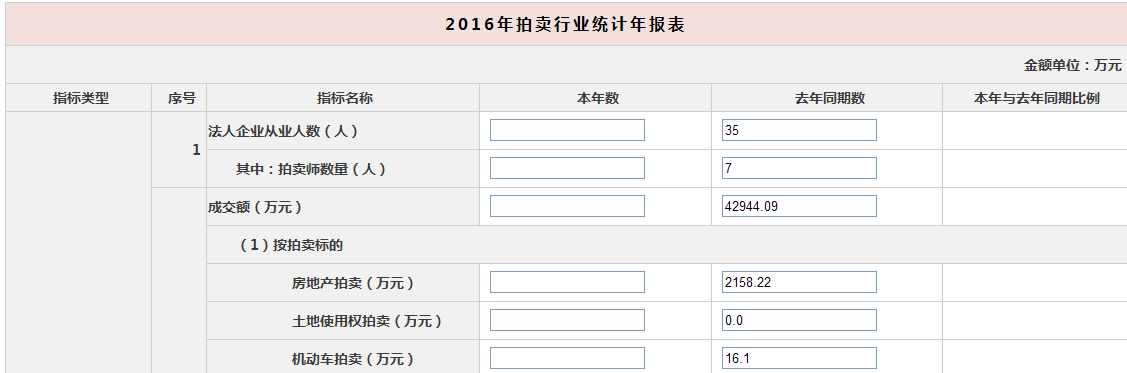1127x373 pixels.
Task: Click last-year field showing 2158.22
Action: tap(799, 282)
